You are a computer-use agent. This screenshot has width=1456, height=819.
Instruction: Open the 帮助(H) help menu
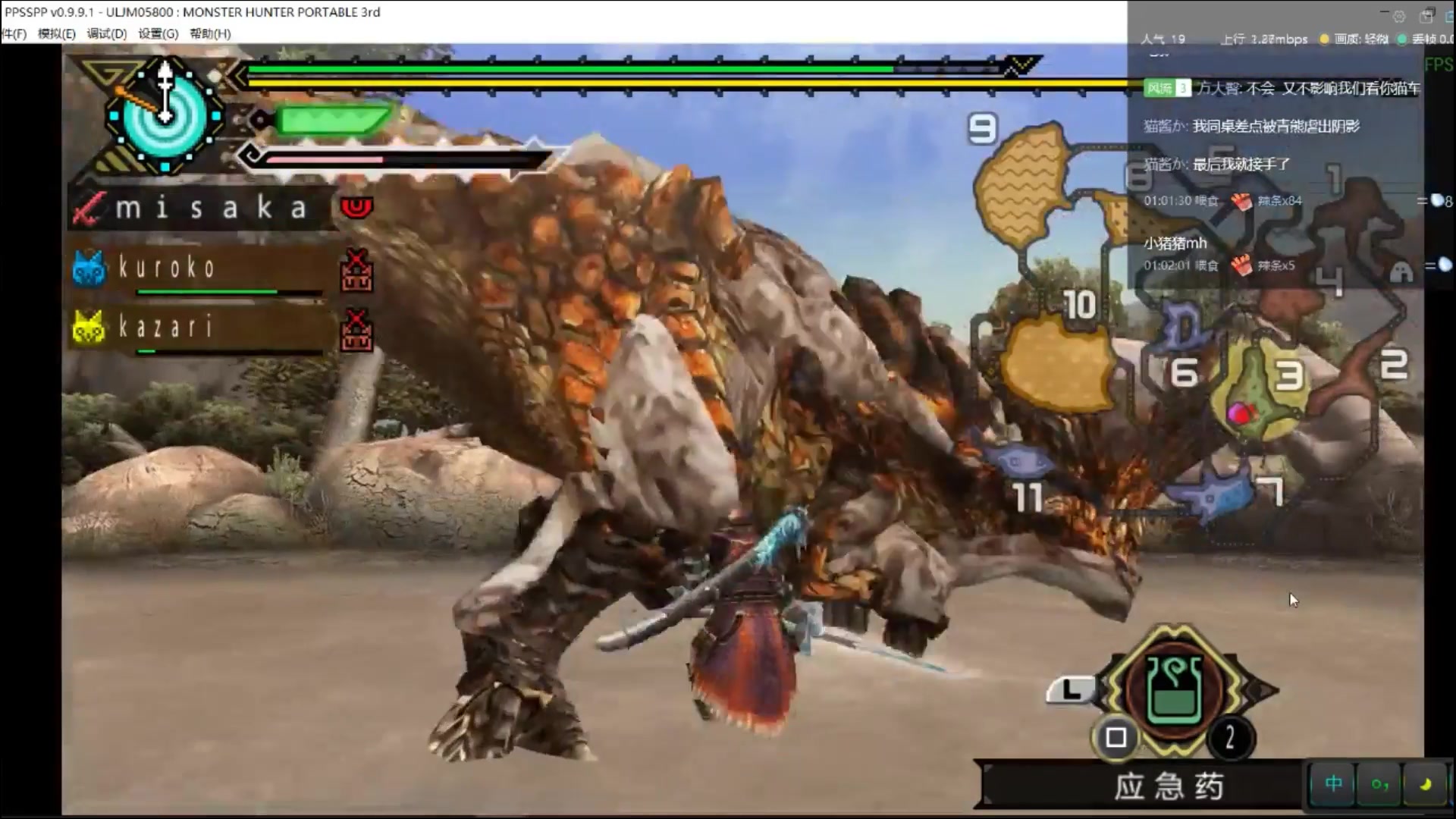point(210,33)
